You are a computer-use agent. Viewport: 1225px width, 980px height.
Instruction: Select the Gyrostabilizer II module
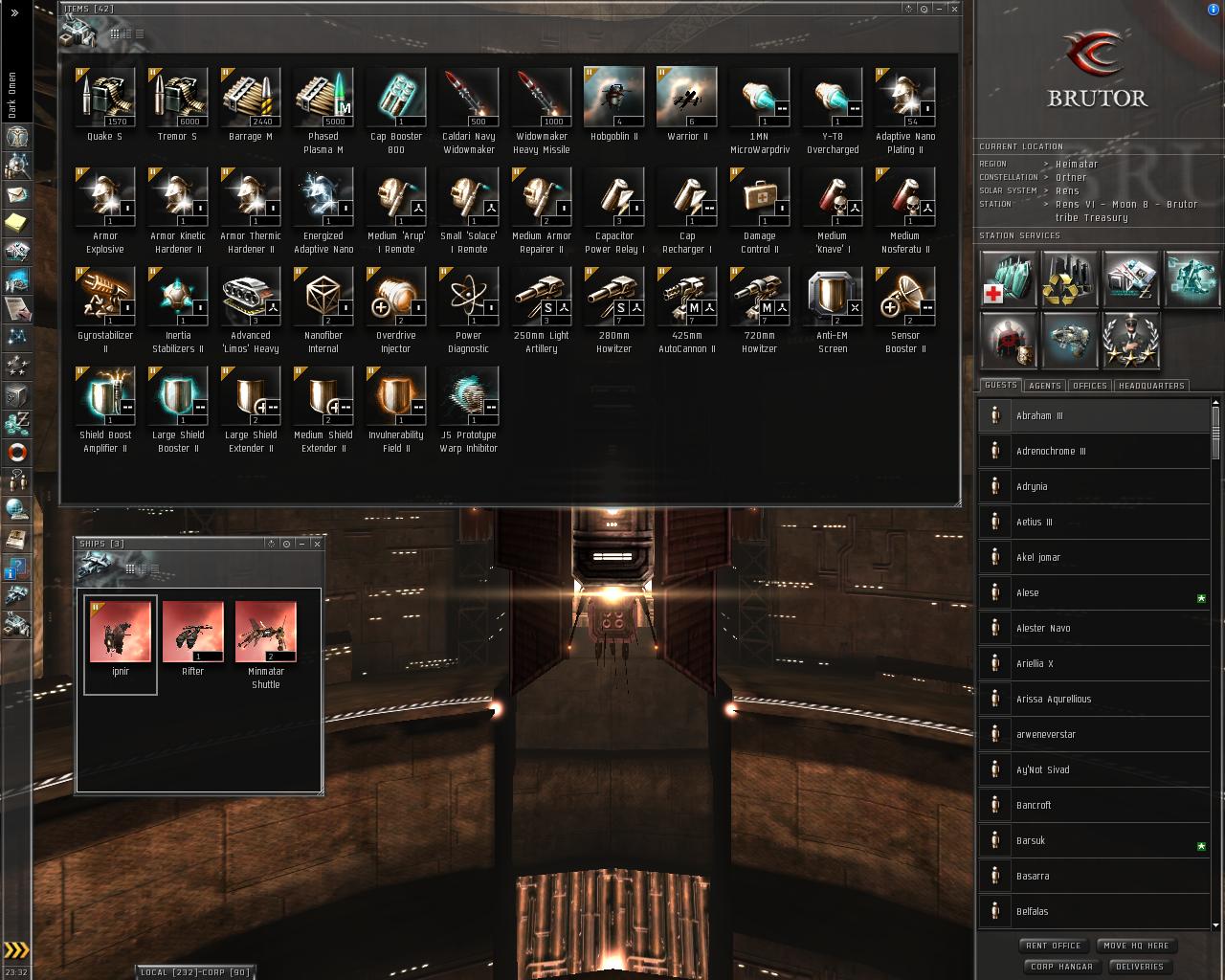tap(105, 311)
